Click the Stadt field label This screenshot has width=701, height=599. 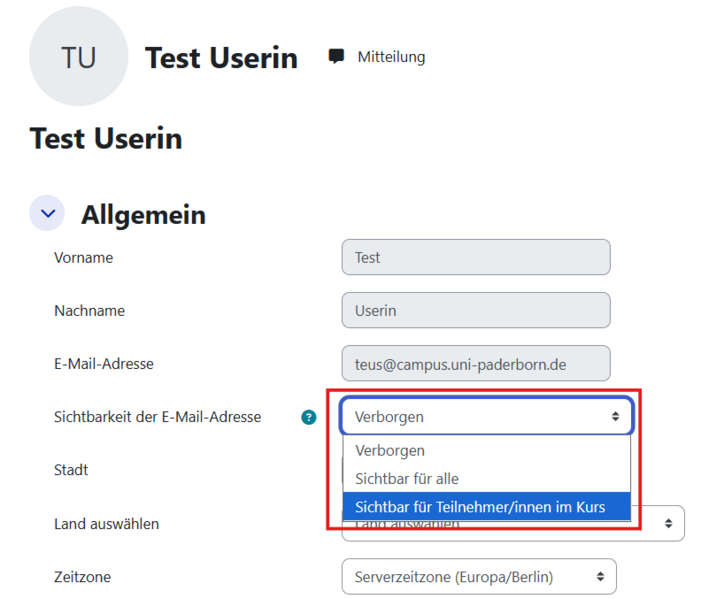click(x=71, y=470)
